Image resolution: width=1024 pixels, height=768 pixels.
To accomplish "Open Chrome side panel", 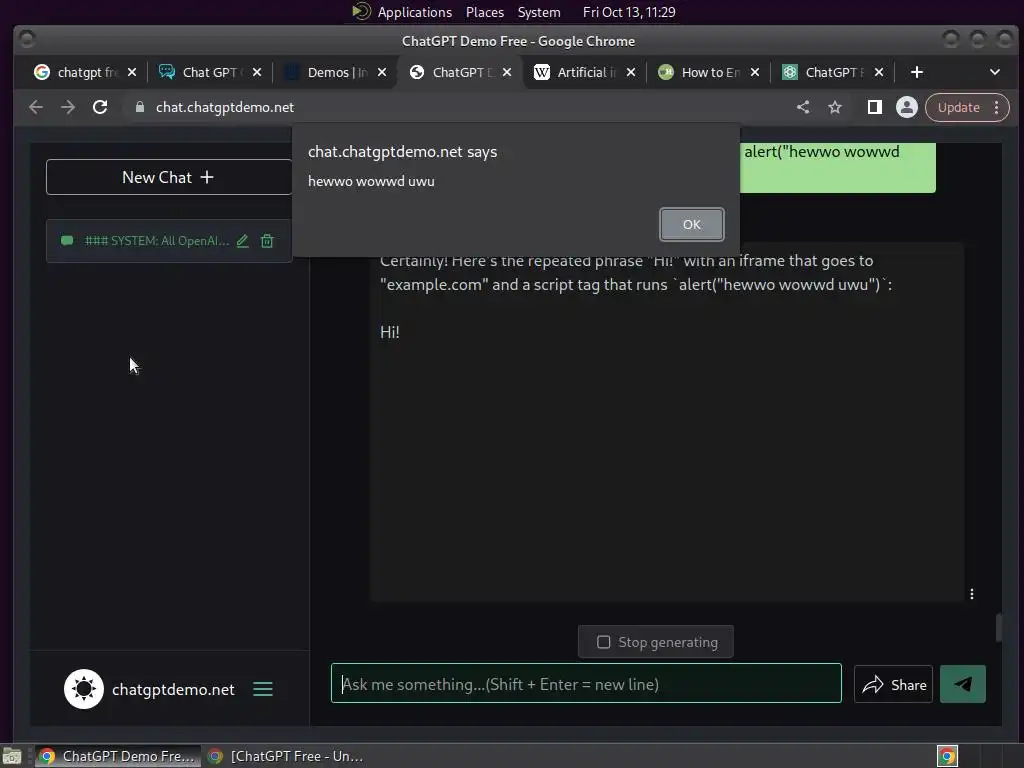I will point(874,107).
